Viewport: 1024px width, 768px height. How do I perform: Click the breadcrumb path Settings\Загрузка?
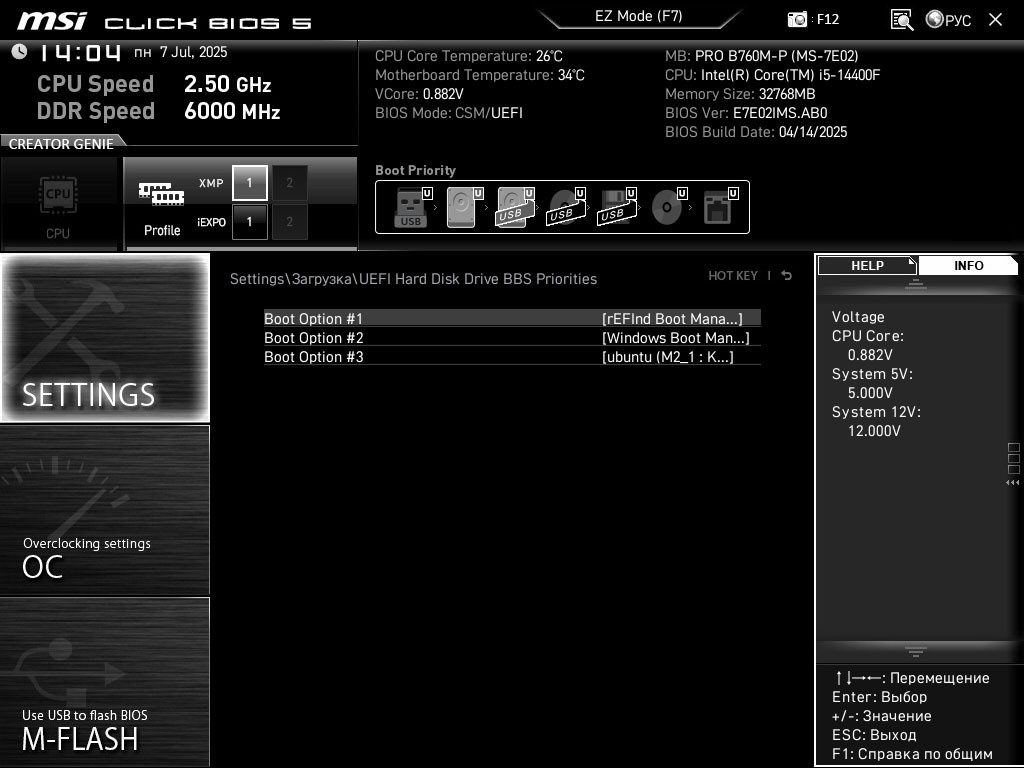[x=293, y=279]
